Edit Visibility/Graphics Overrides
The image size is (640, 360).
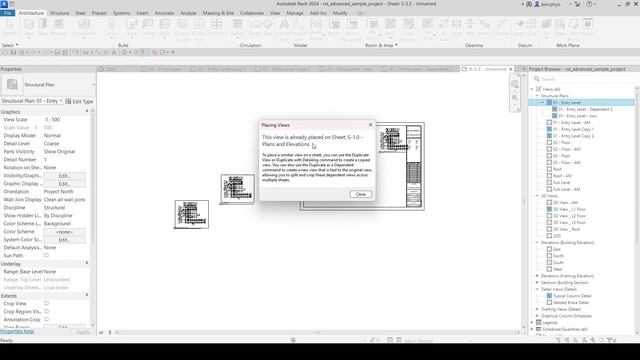(x=64, y=176)
